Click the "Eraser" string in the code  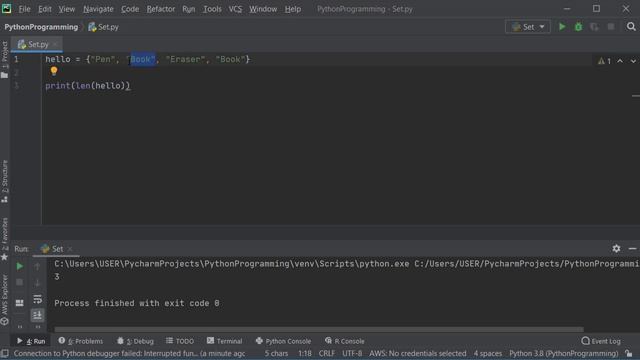185,60
